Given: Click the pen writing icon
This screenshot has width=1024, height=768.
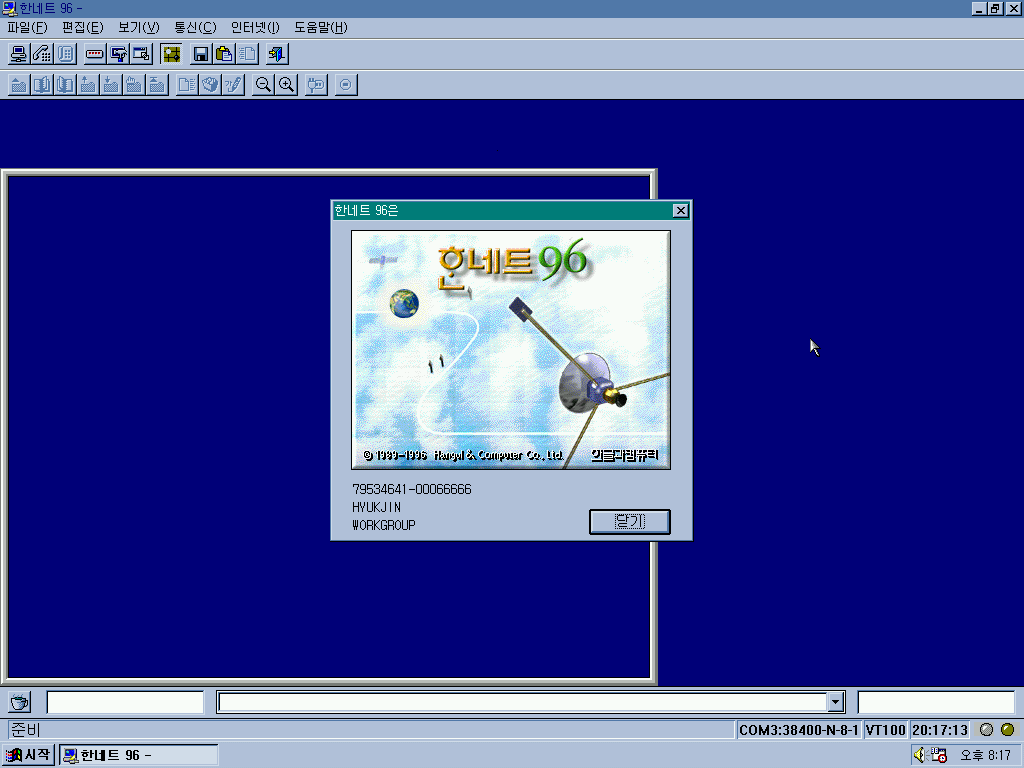Looking at the screenshot, I should point(234,85).
